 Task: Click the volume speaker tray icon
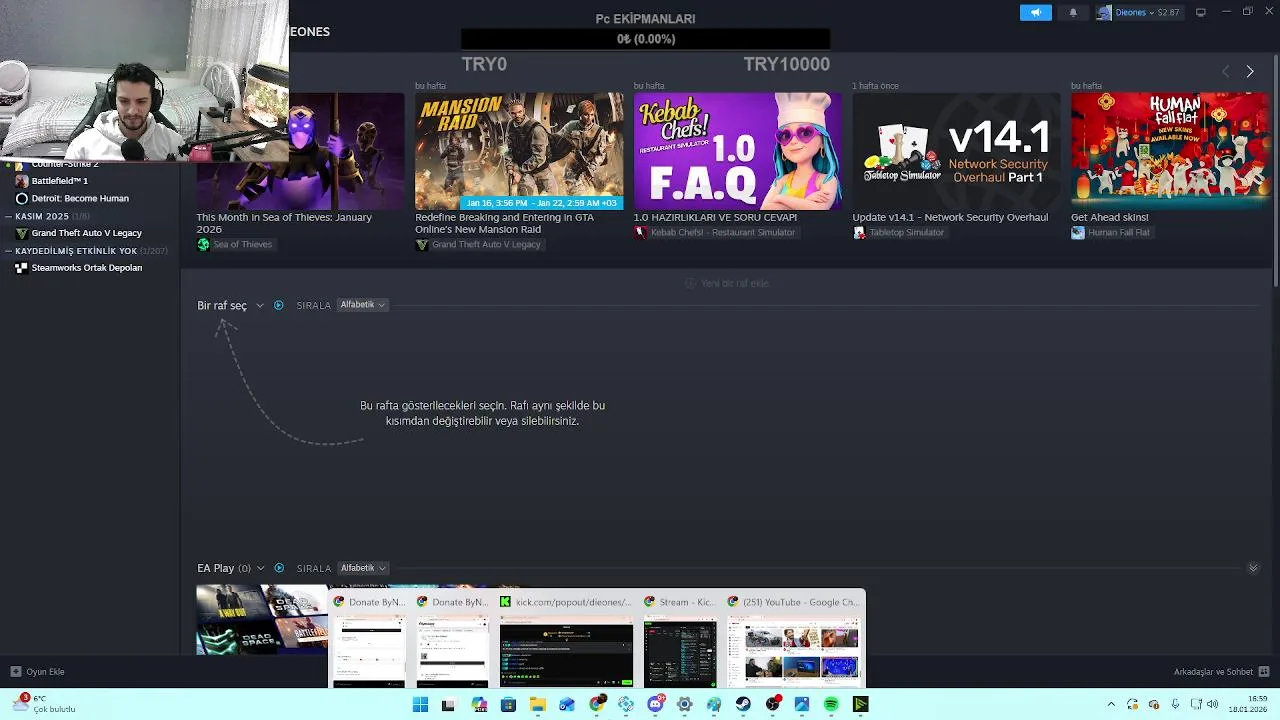(x=1212, y=705)
